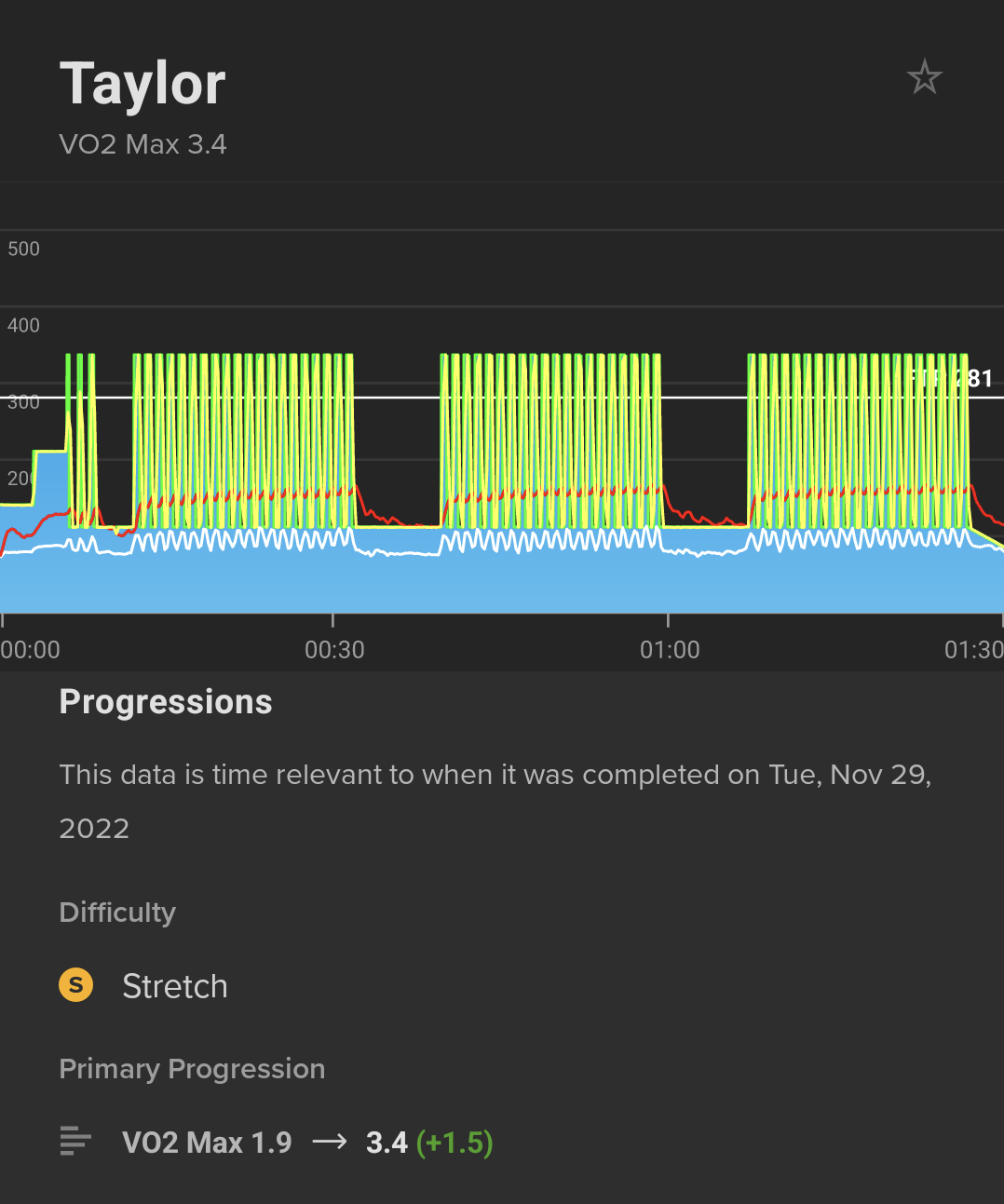Tap the second main interval set
This screenshot has width=1004, height=1204.
(x=550, y=438)
